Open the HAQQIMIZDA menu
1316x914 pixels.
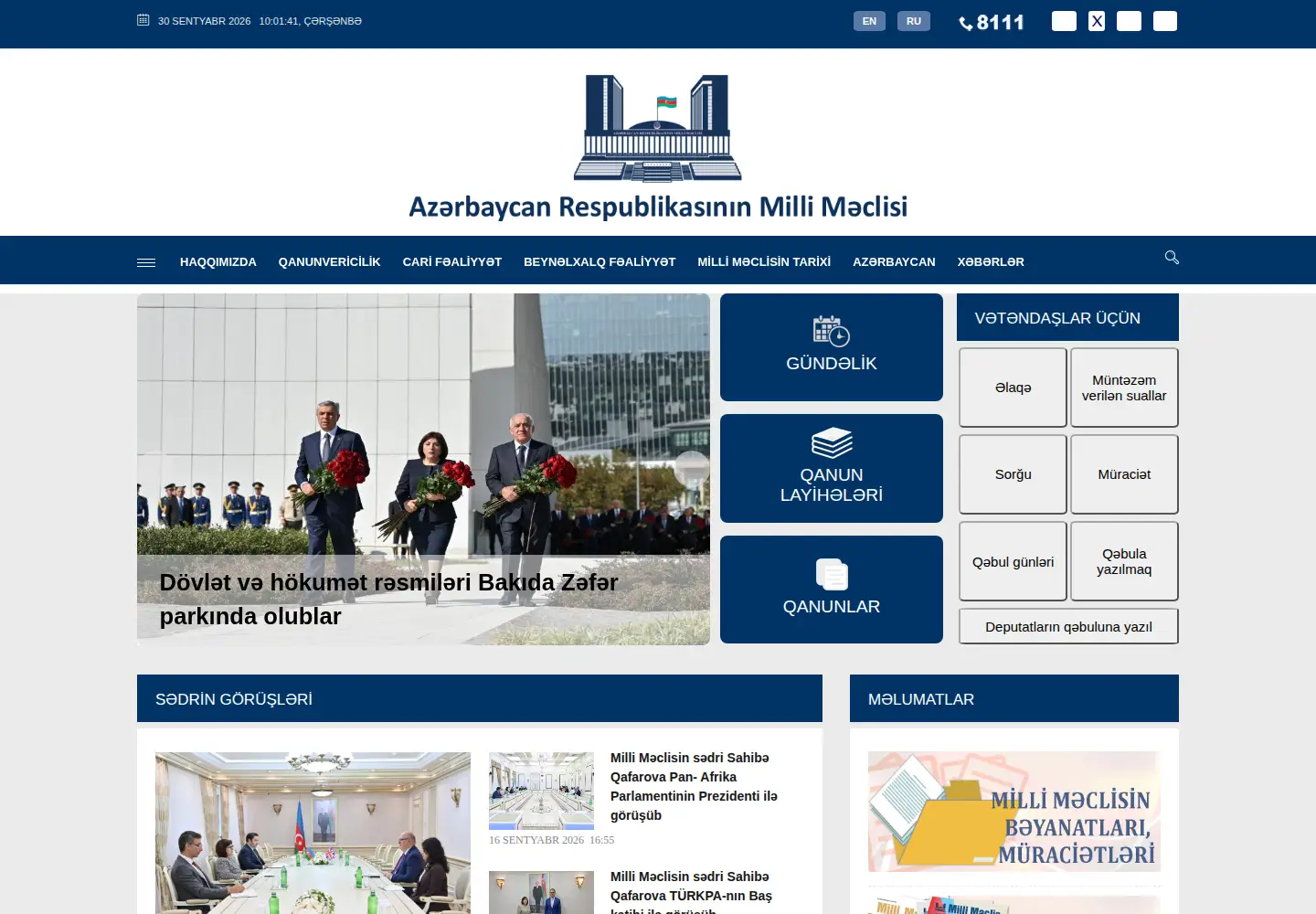coord(218,262)
